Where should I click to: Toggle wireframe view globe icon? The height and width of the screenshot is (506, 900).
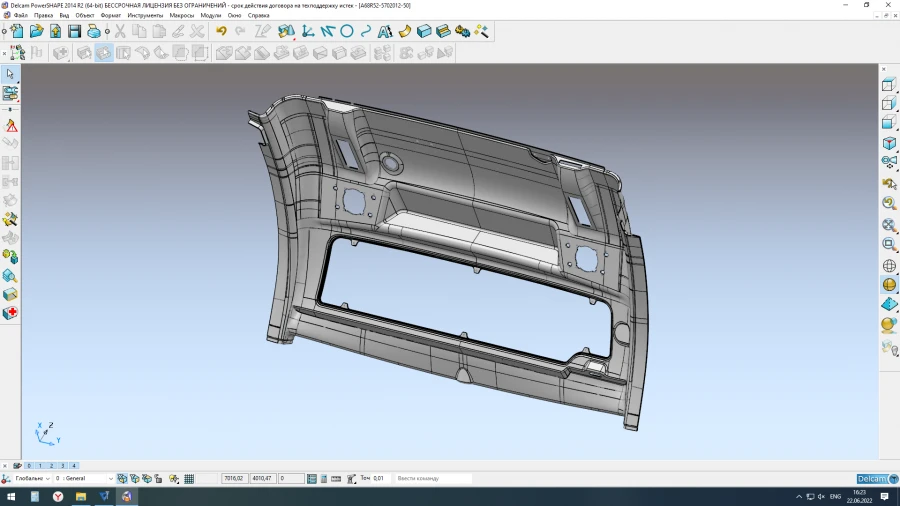888,266
